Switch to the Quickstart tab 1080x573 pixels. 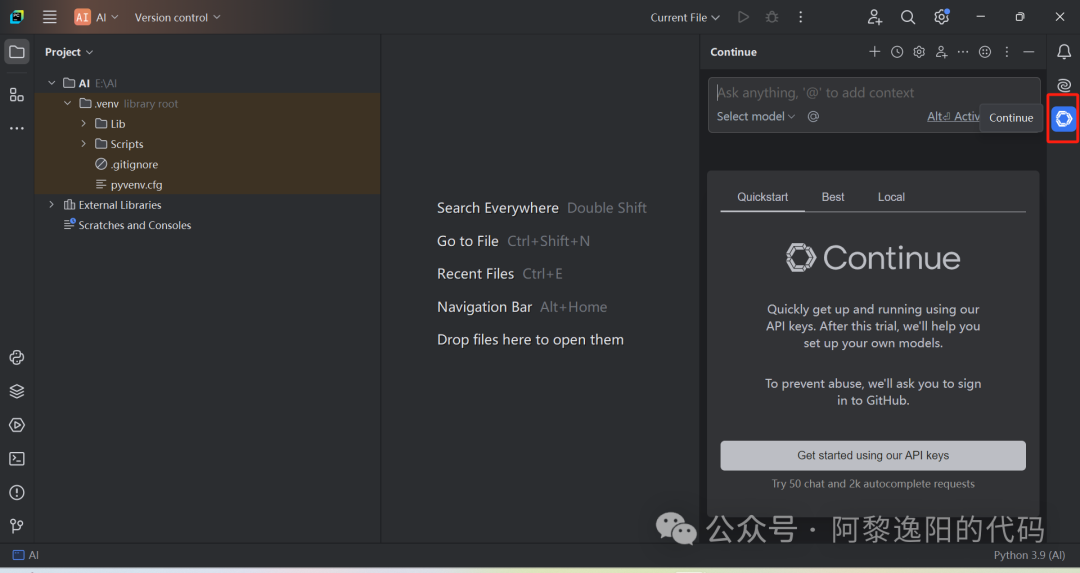tap(762, 197)
